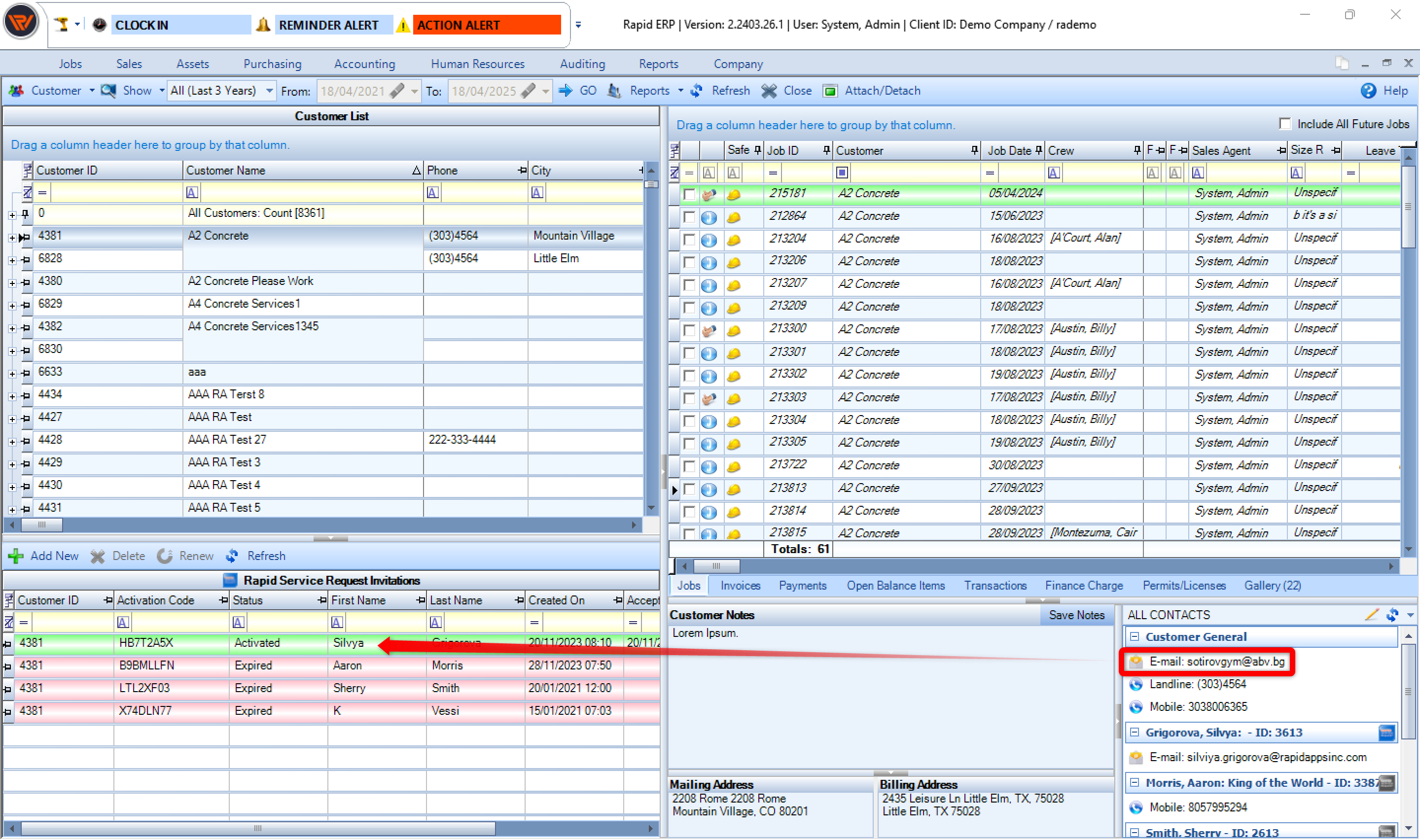Open the Purchasing menu

(272, 64)
